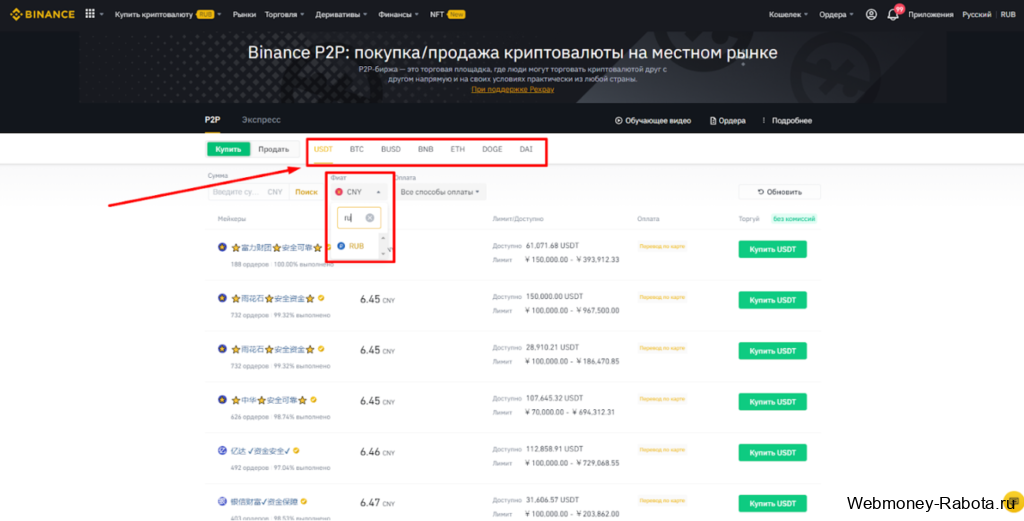Switch to the Продать (Sell) toggle
Screen dimensions: 1024x521
click(274, 150)
